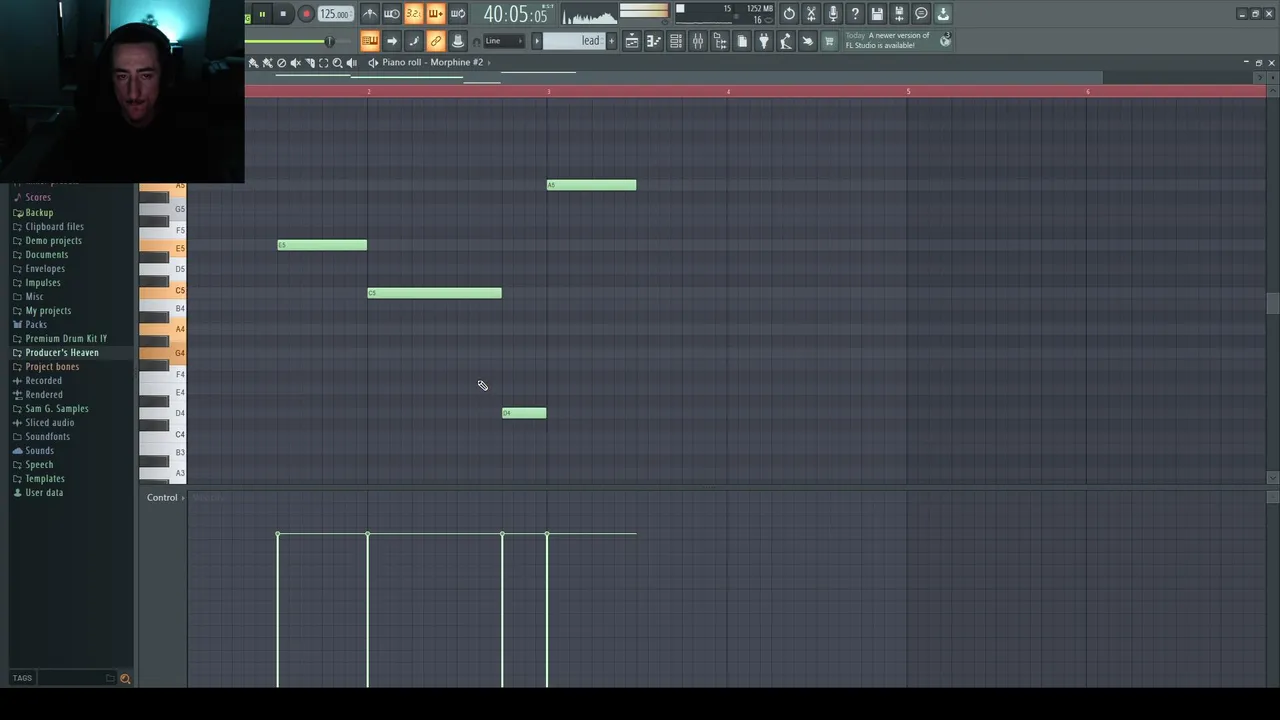Toggle loop recording
Image resolution: width=1280 pixels, height=720 pixels.
[457, 14]
